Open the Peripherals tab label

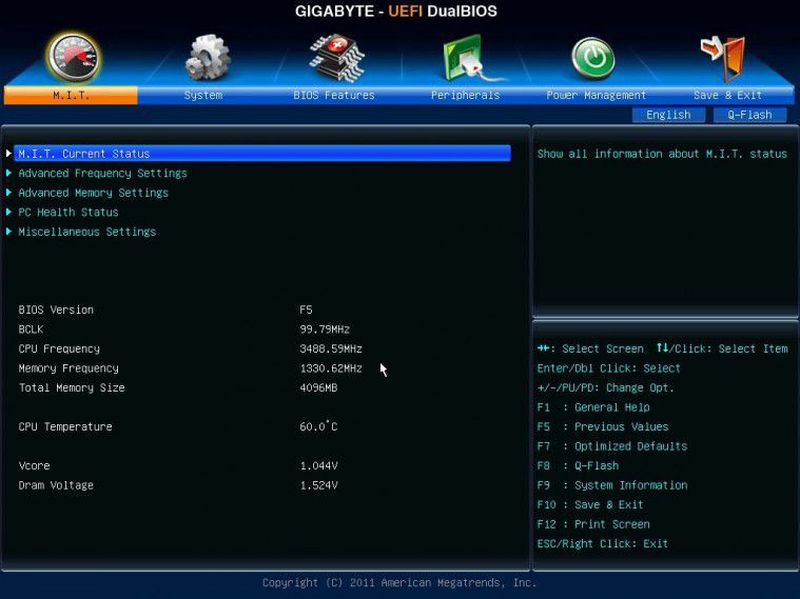464,94
